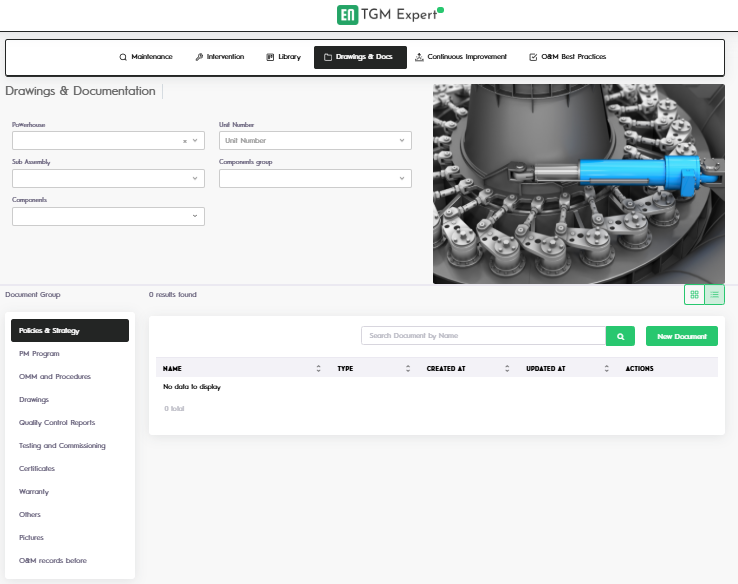Open the Components dropdown

(108, 216)
